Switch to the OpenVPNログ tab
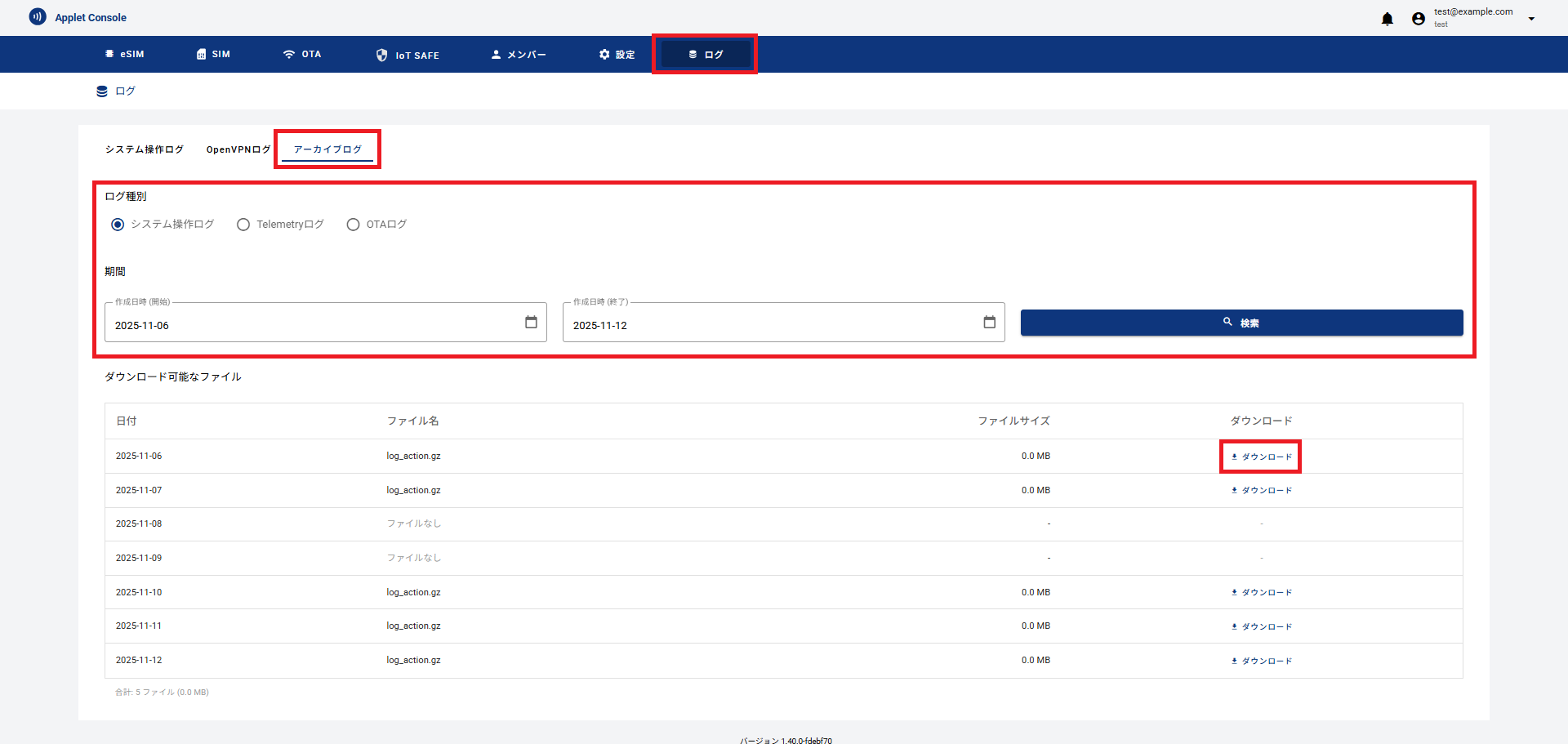Image resolution: width=1568 pixels, height=744 pixels. click(x=238, y=149)
